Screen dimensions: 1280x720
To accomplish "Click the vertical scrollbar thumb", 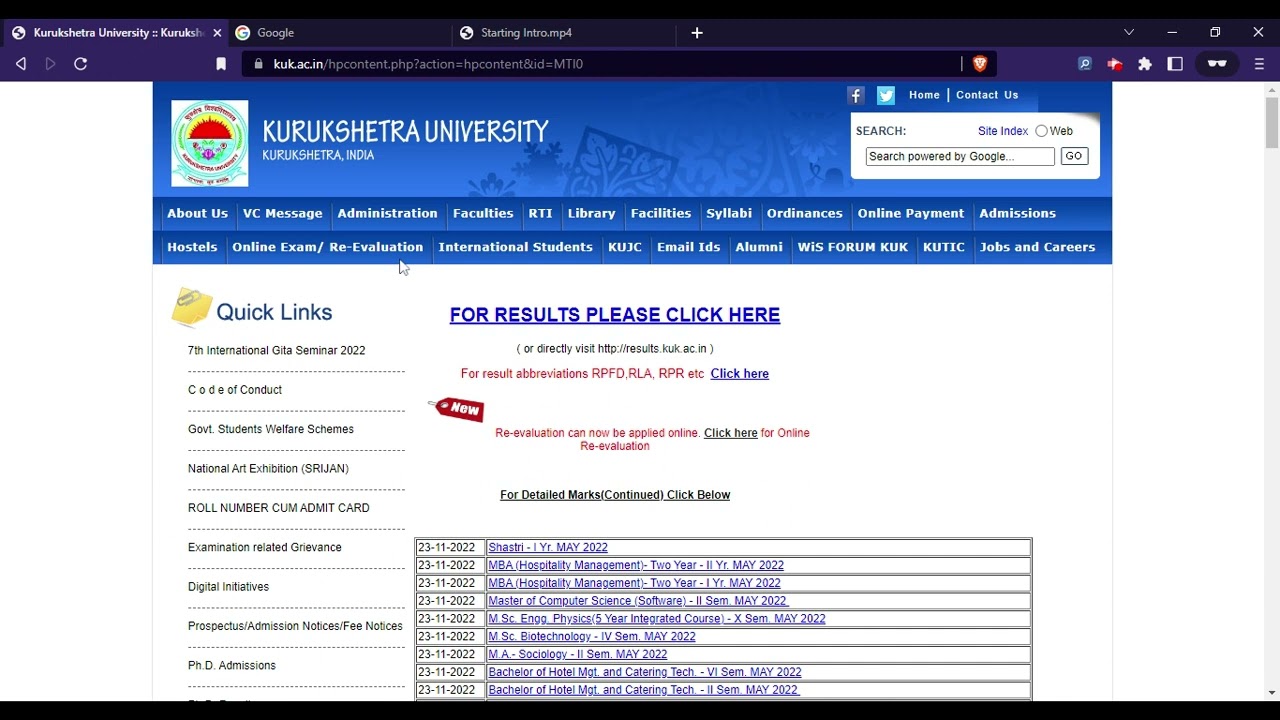I will pyautogui.click(x=1271, y=123).
